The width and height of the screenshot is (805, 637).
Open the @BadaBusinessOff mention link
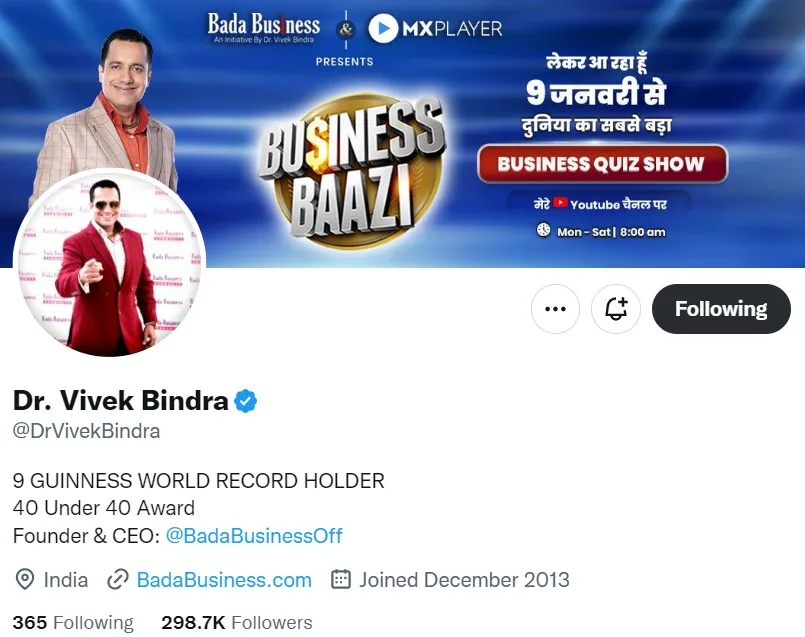(254, 536)
